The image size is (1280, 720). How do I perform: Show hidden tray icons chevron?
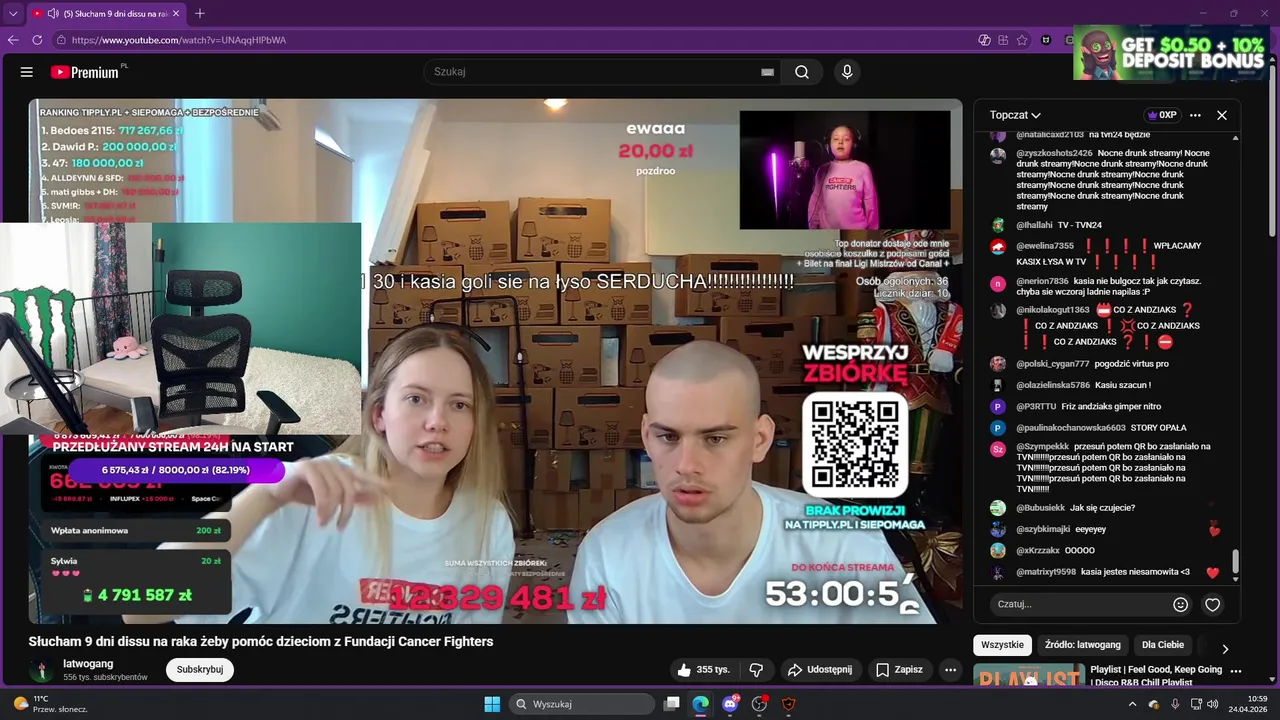point(1132,704)
